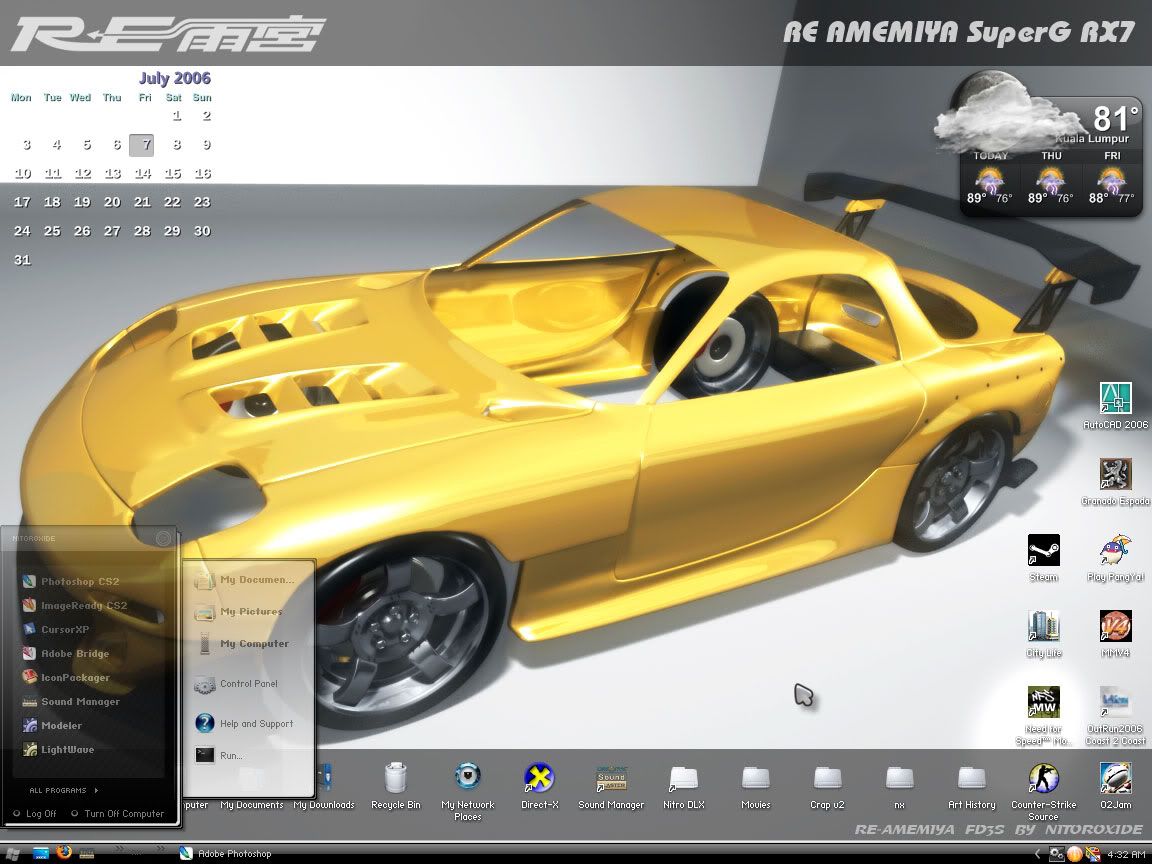Expand the quick launch overflow chevron
The width and height of the screenshot is (1152, 864).
click(119, 851)
